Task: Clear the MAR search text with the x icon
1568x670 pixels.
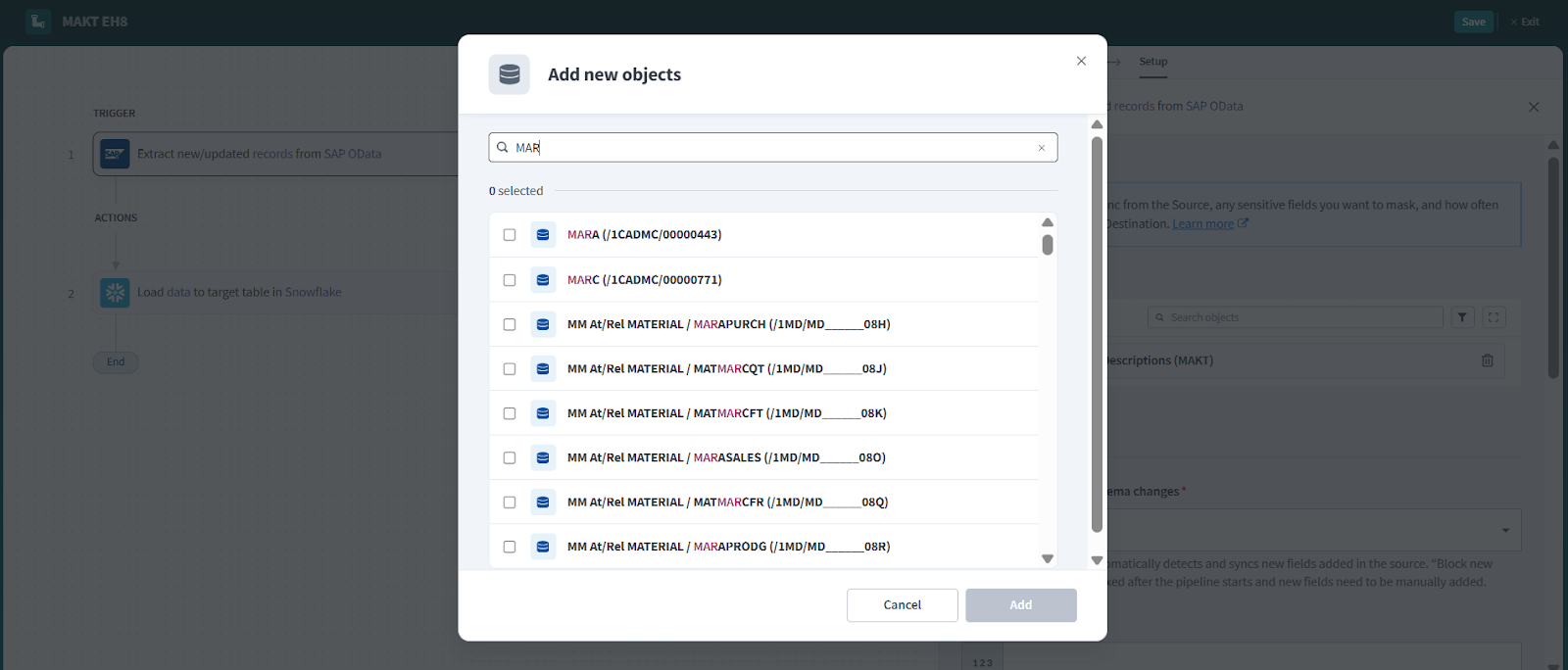Action: [1042, 148]
